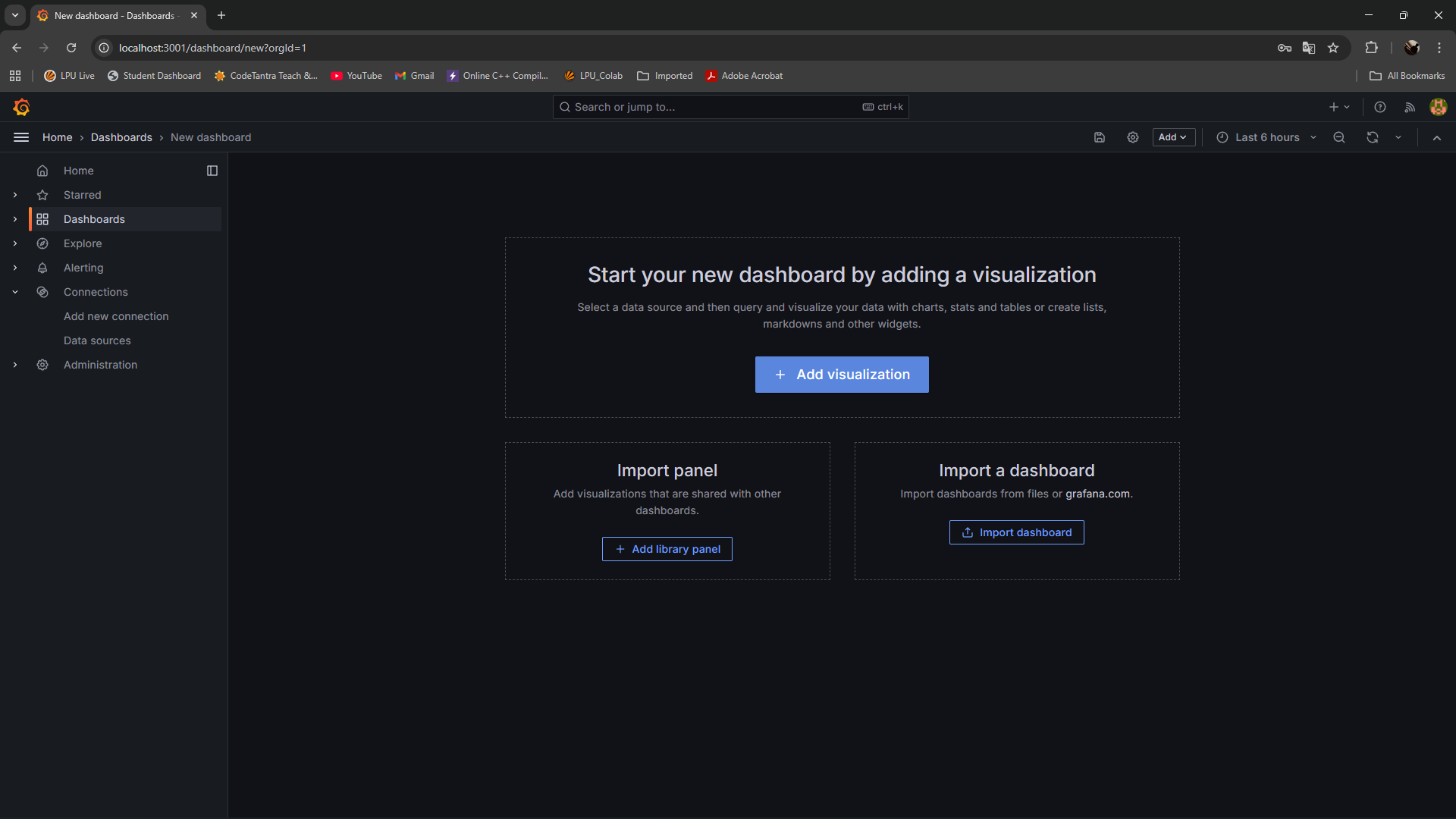
Task: Open Data sources menu item
Action: click(97, 340)
